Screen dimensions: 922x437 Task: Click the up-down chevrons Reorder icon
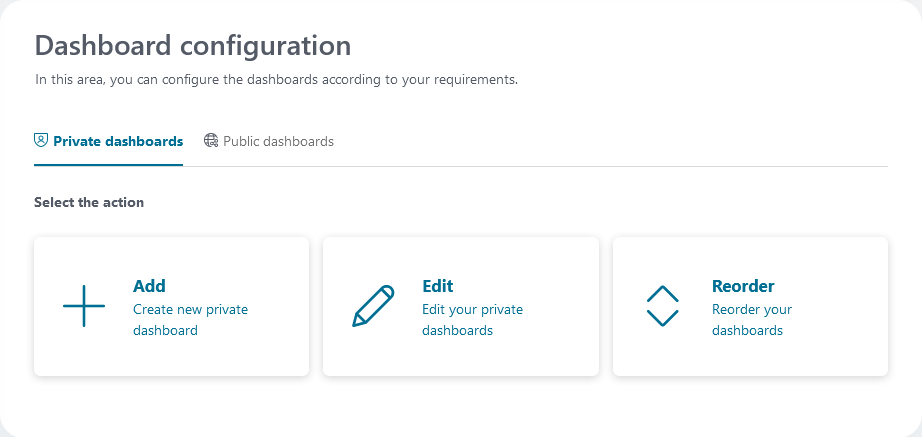(663, 306)
